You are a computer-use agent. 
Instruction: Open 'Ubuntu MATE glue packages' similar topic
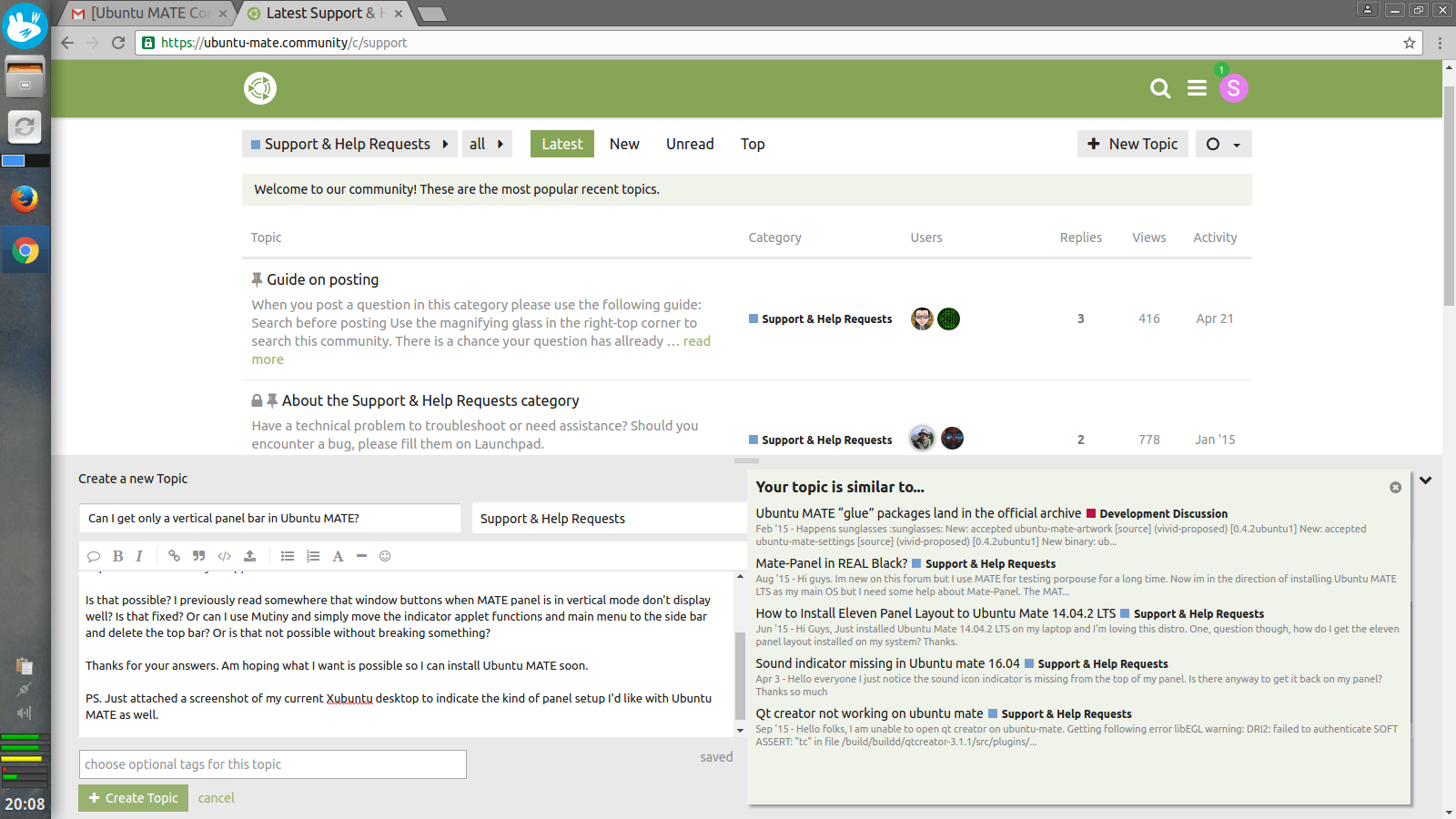coord(919,513)
